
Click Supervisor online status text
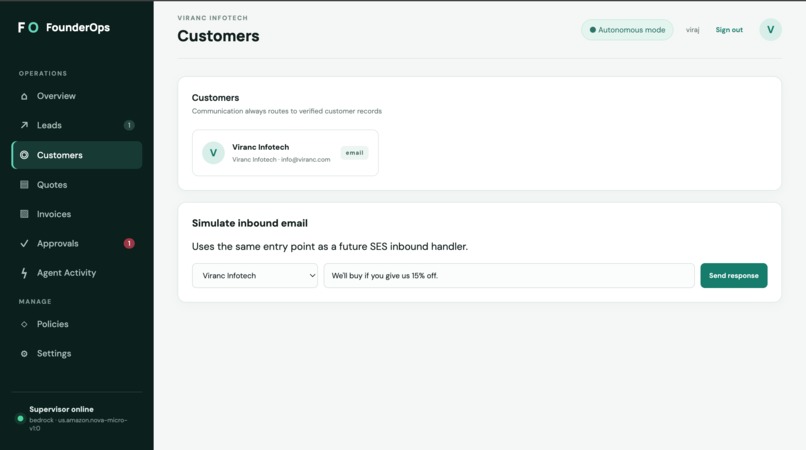61,409
